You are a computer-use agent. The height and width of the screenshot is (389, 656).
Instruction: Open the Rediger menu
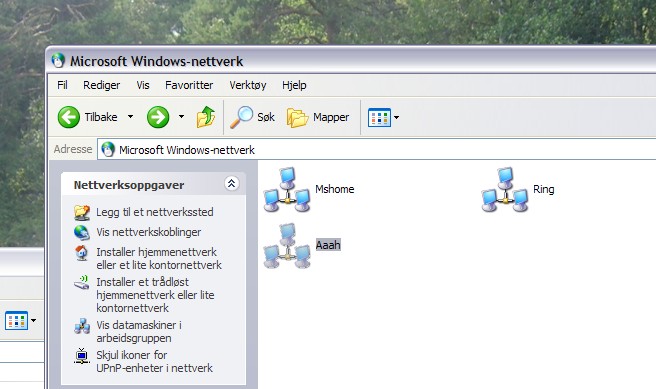(102, 85)
